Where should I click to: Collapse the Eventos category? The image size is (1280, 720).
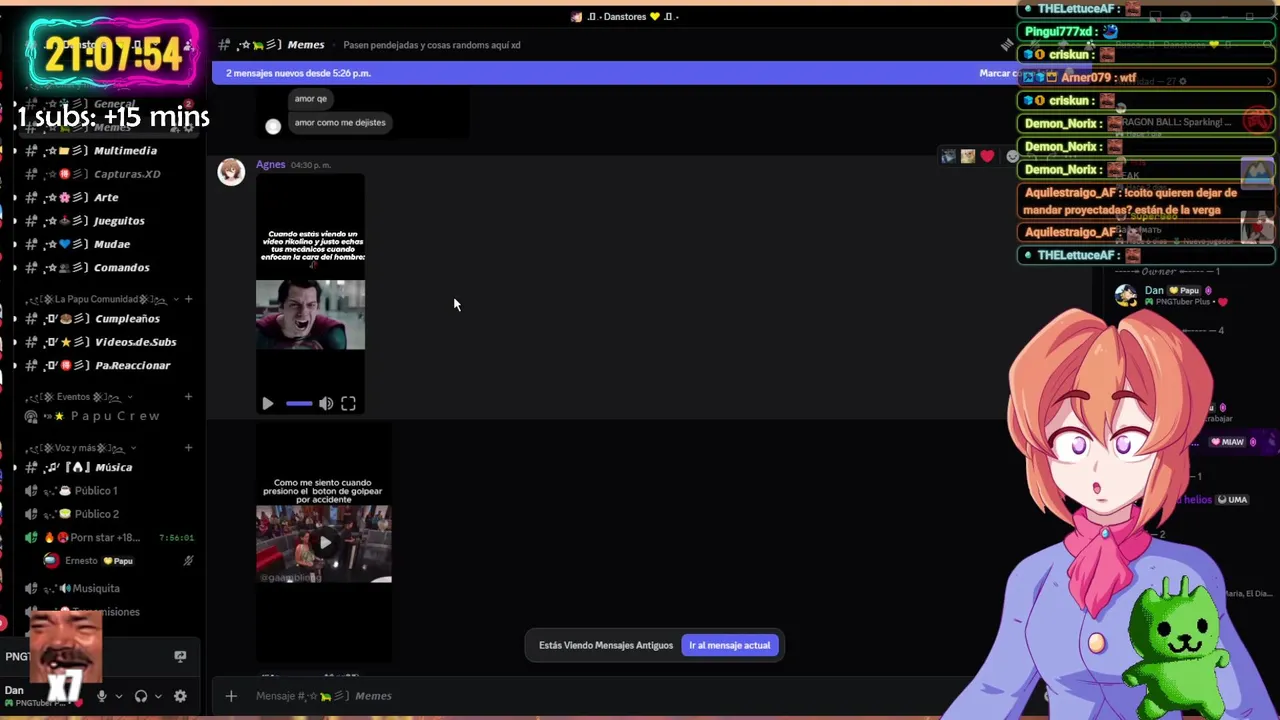point(80,397)
